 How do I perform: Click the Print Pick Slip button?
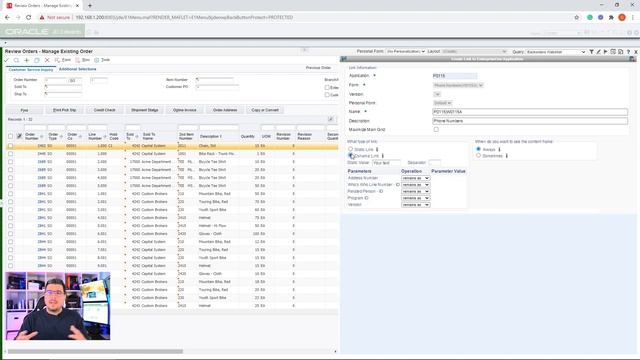click(x=64, y=110)
